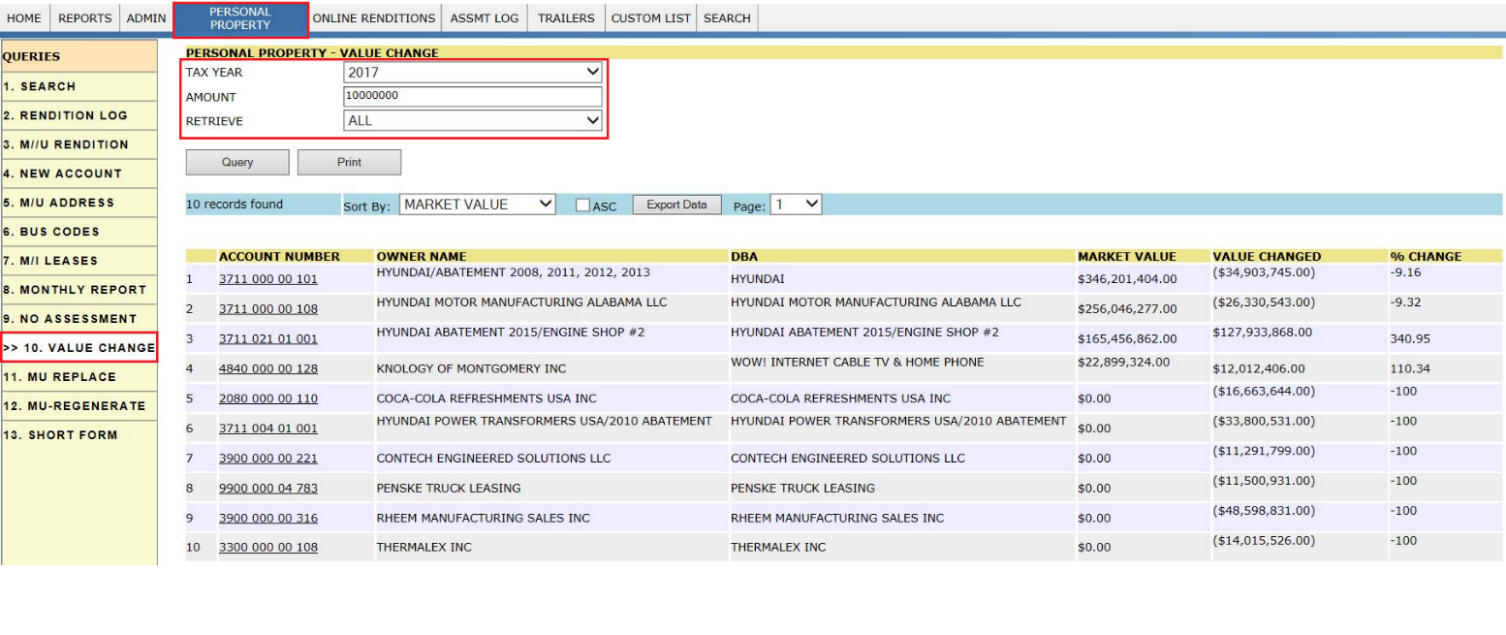Open account 3900 000 00 221
This screenshot has height=635, width=1506.
point(268,458)
